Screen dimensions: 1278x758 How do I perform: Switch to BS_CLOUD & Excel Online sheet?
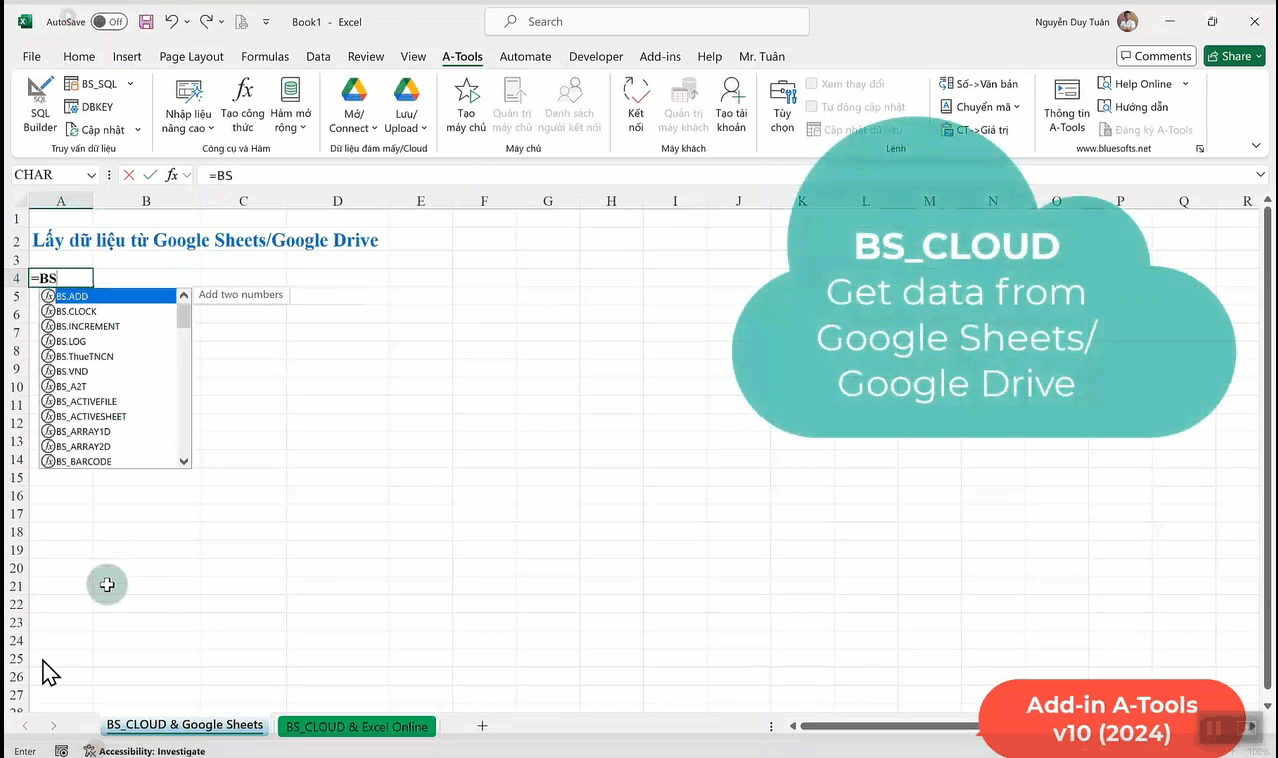357,727
